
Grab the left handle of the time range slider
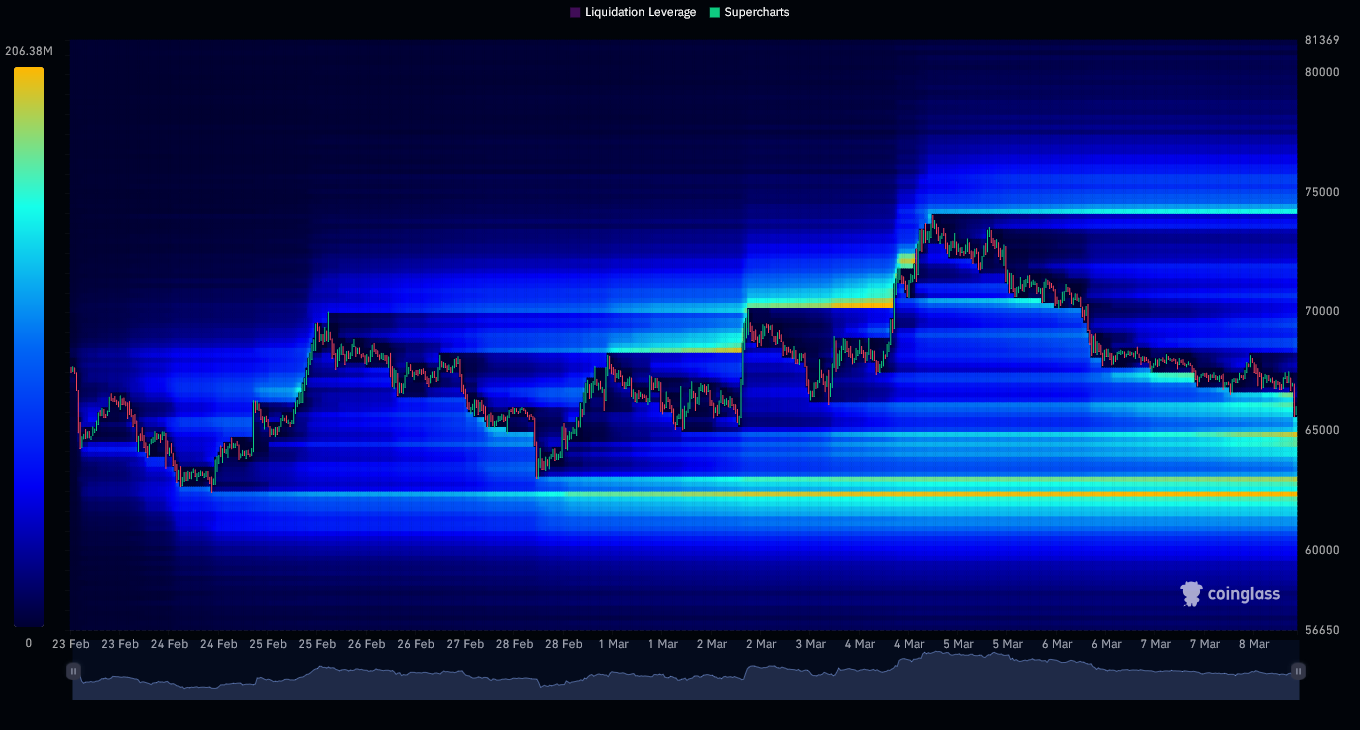[73, 671]
